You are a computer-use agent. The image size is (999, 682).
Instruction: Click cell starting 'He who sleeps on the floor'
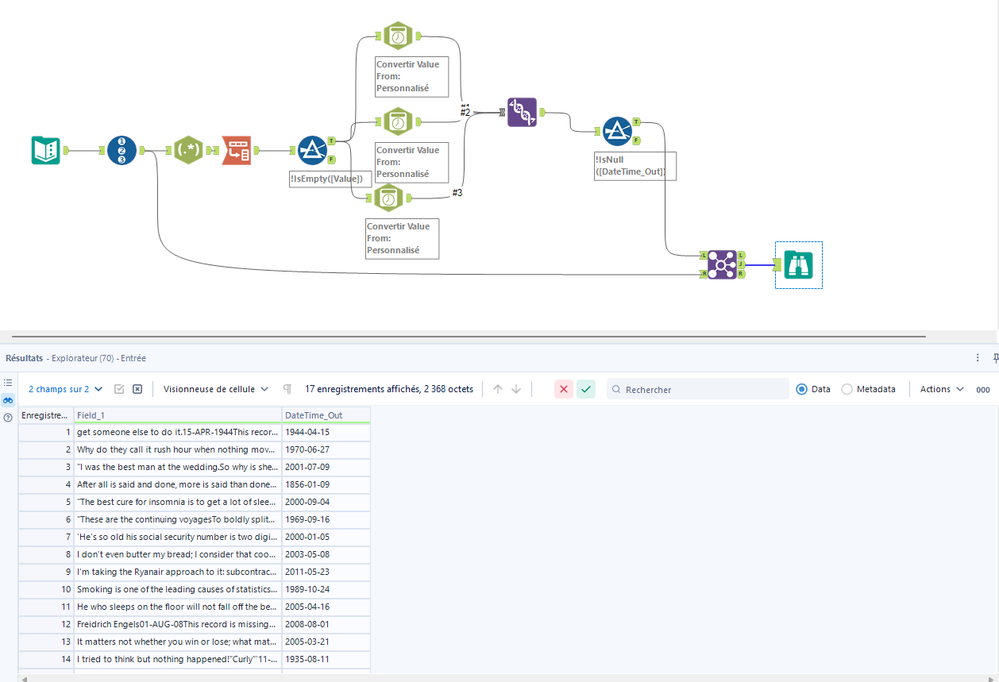click(178, 607)
